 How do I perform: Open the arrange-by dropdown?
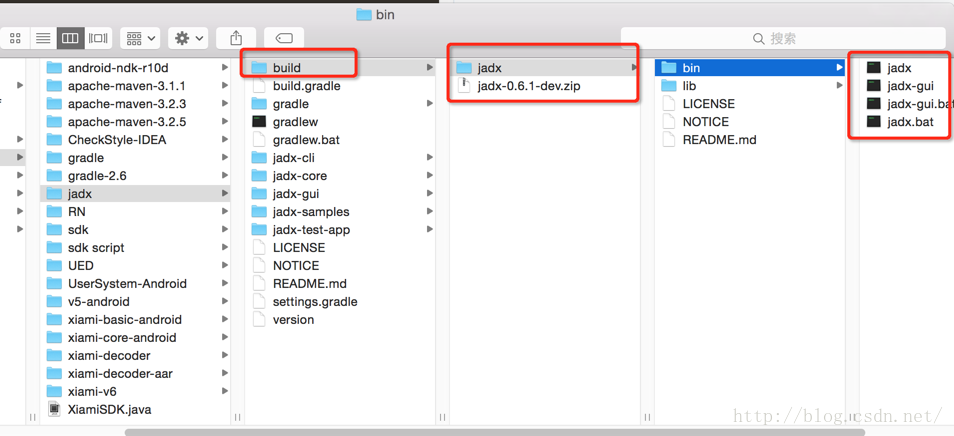coord(140,38)
